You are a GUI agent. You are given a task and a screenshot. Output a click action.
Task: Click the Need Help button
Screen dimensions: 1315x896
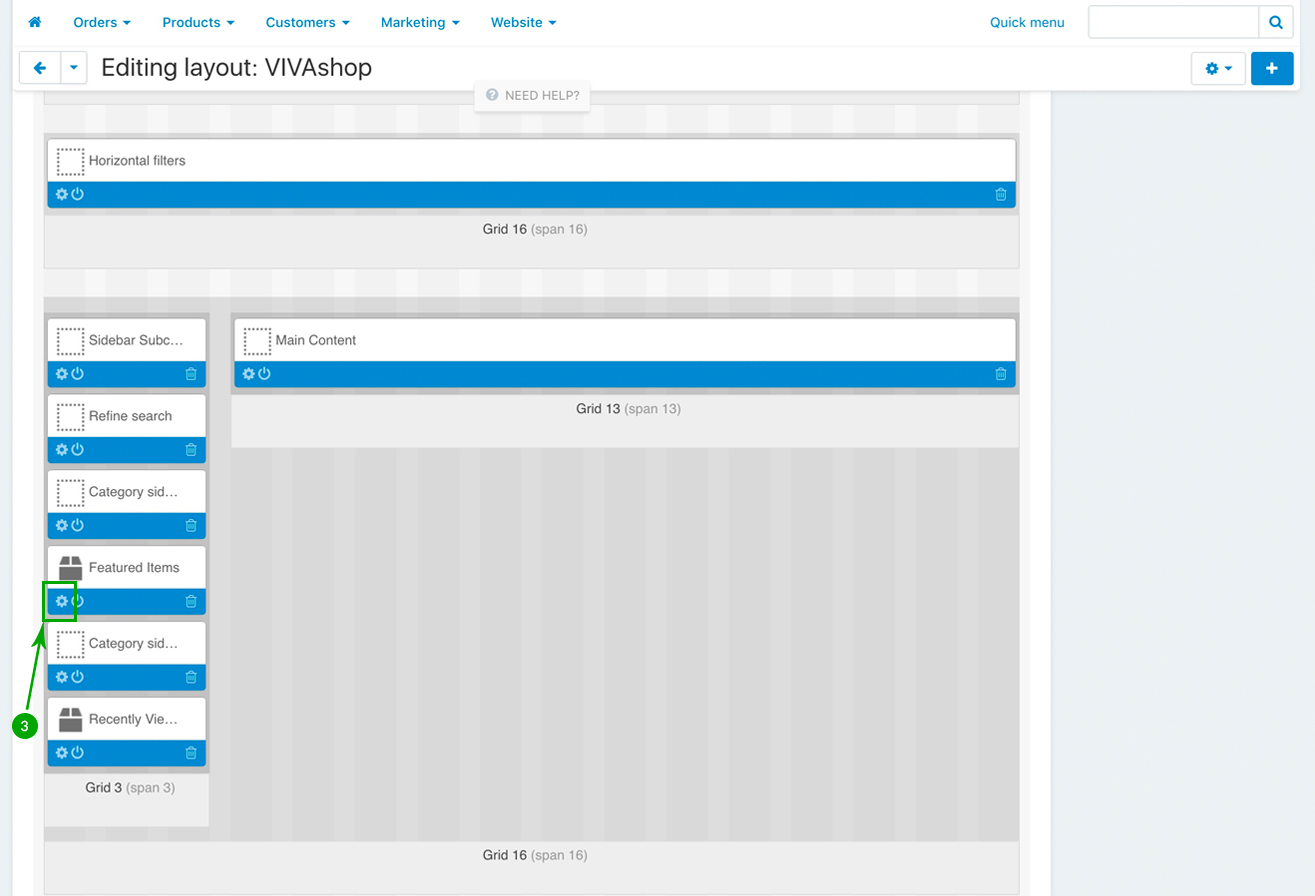tap(532, 95)
